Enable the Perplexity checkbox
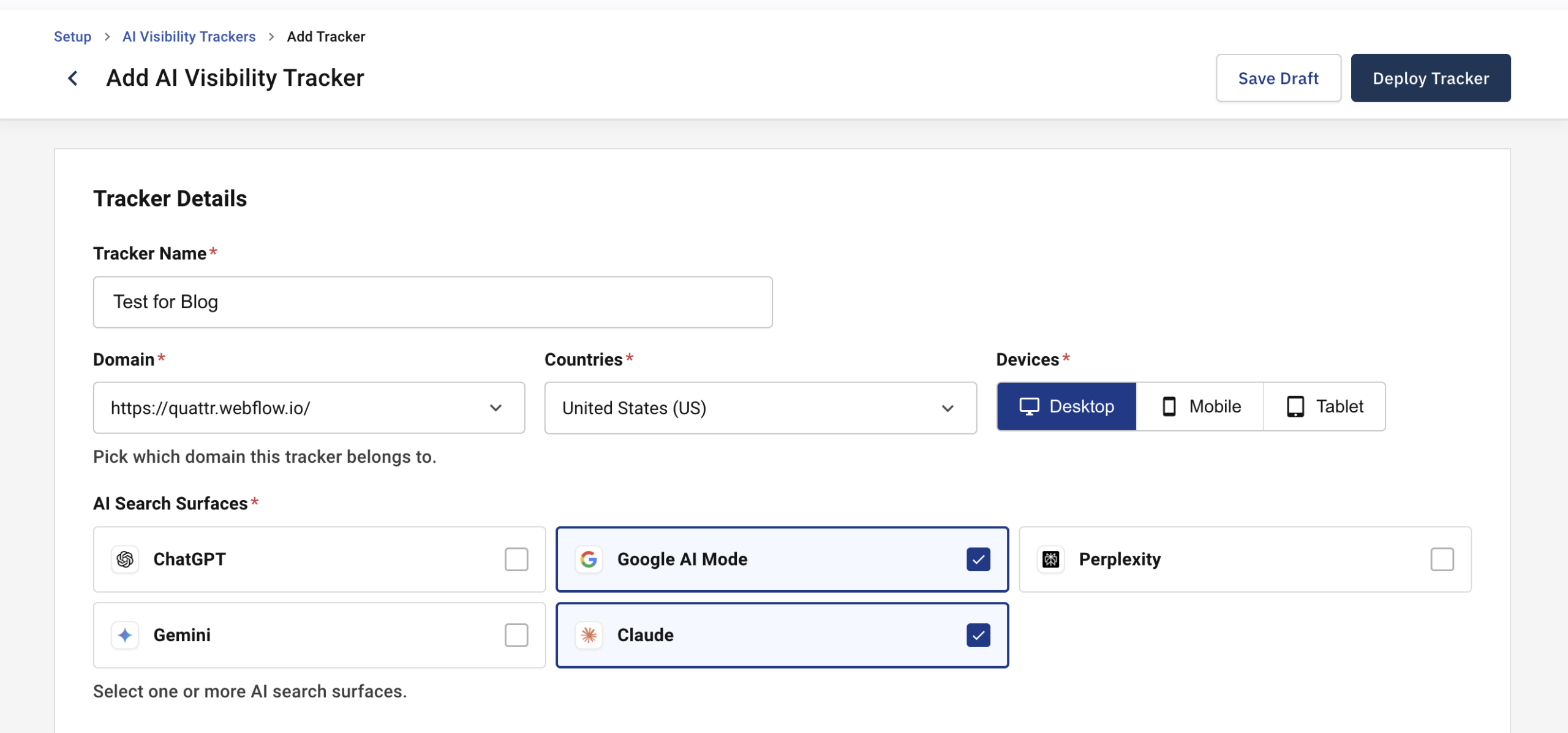Screen dimensions: 1568x733 point(1442,559)
